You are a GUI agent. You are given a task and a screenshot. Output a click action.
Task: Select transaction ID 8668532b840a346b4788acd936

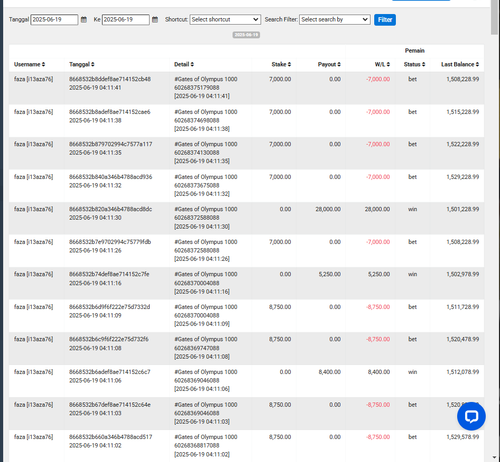point(110,177)
